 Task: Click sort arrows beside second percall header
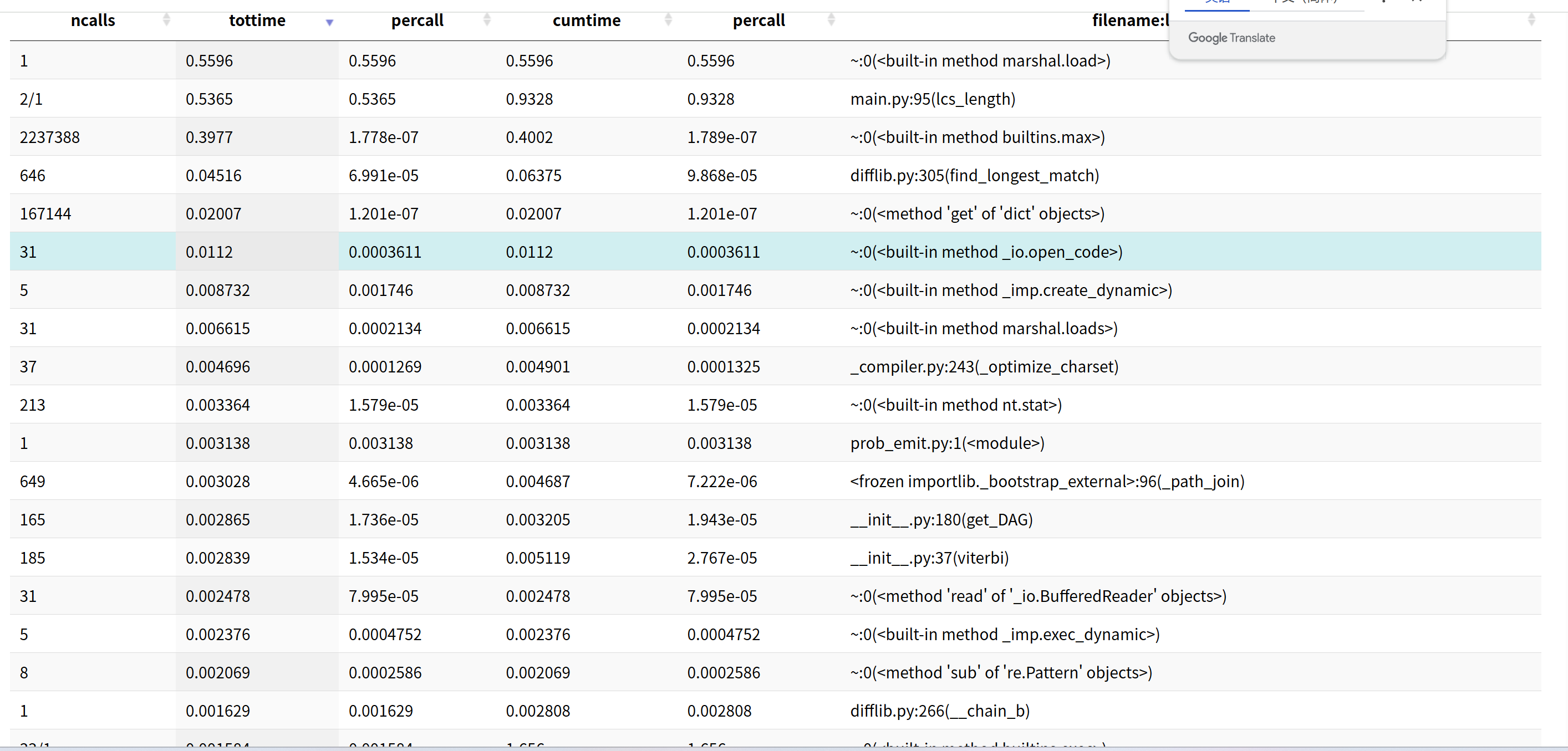831,20
